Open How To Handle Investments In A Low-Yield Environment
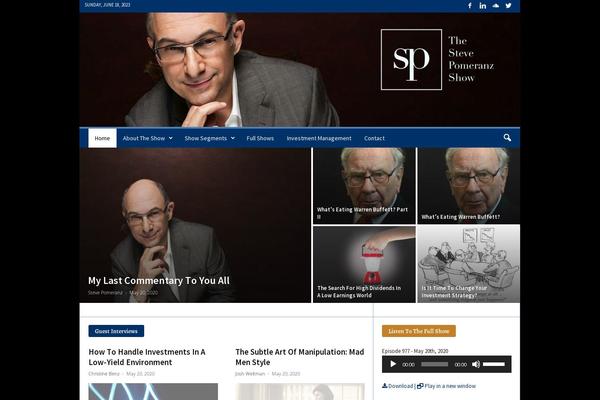 [147, 357]
